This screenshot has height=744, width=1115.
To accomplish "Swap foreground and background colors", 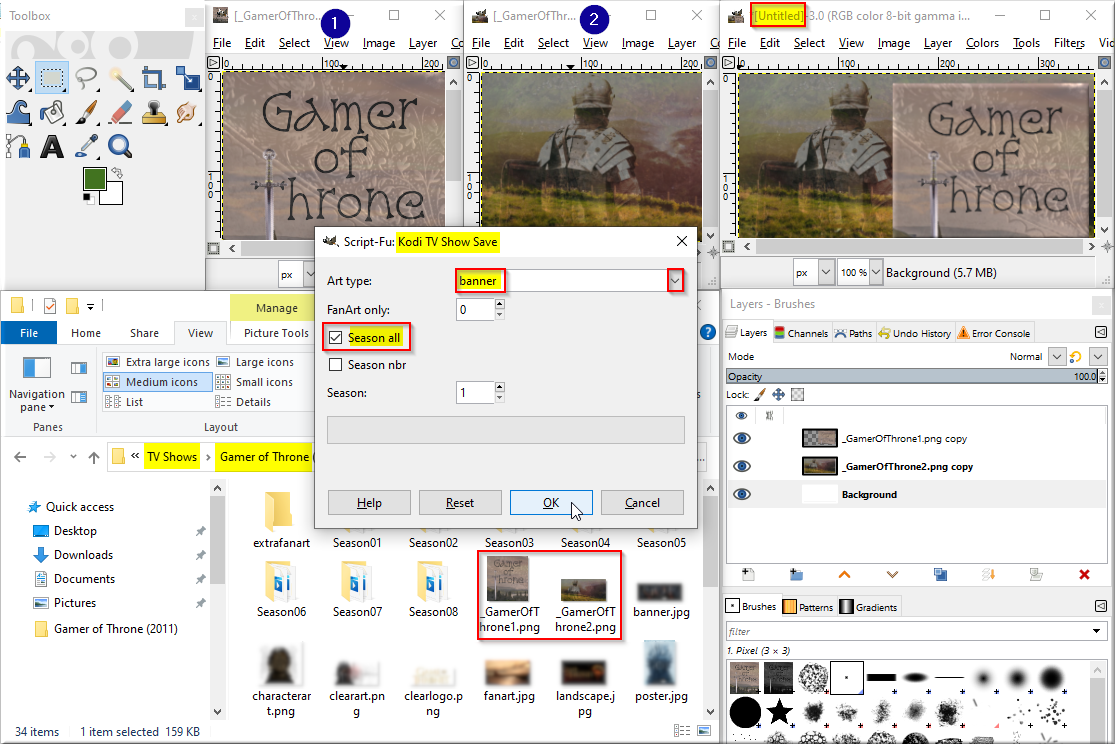I will click(x=118, y=172).
